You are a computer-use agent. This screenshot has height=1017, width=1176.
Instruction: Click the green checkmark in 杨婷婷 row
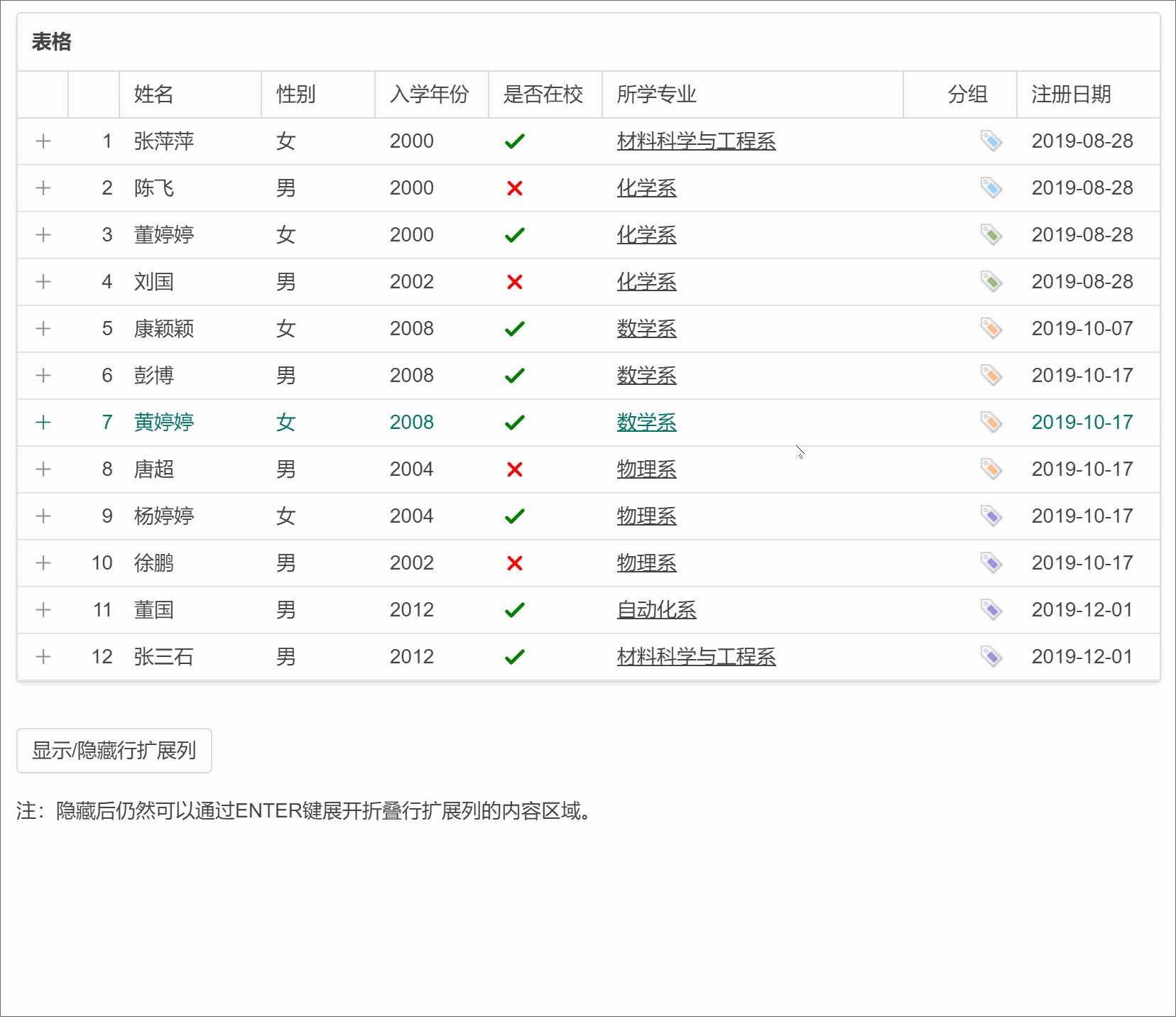[x=515, y=516]
